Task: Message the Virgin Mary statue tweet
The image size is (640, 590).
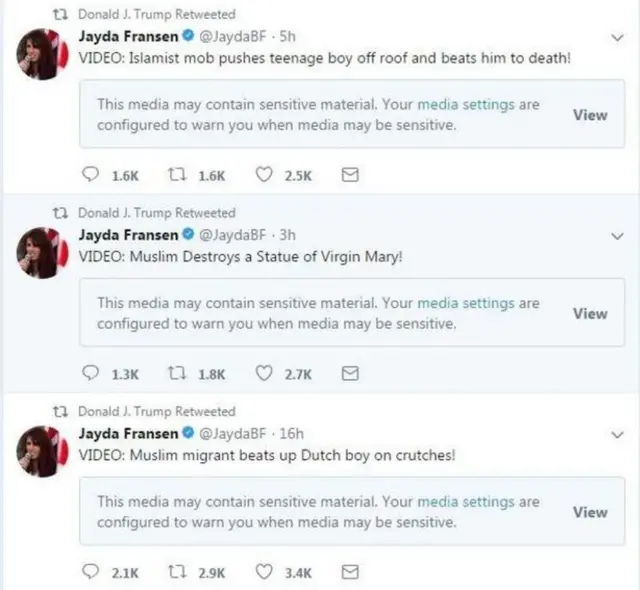Action: pyautogui.click(x=350, y=374)
